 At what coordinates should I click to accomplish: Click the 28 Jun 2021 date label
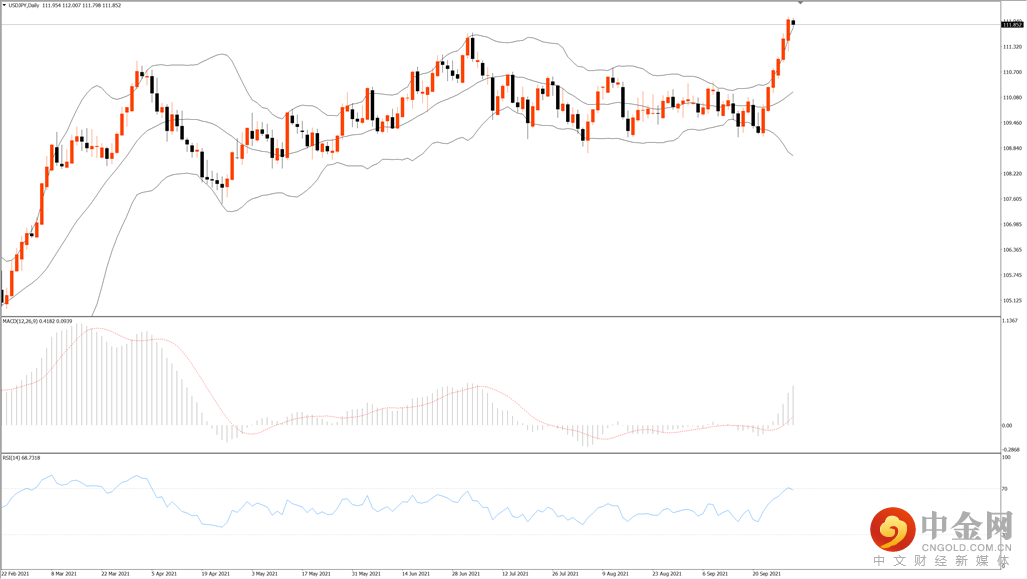pos(466,574)
